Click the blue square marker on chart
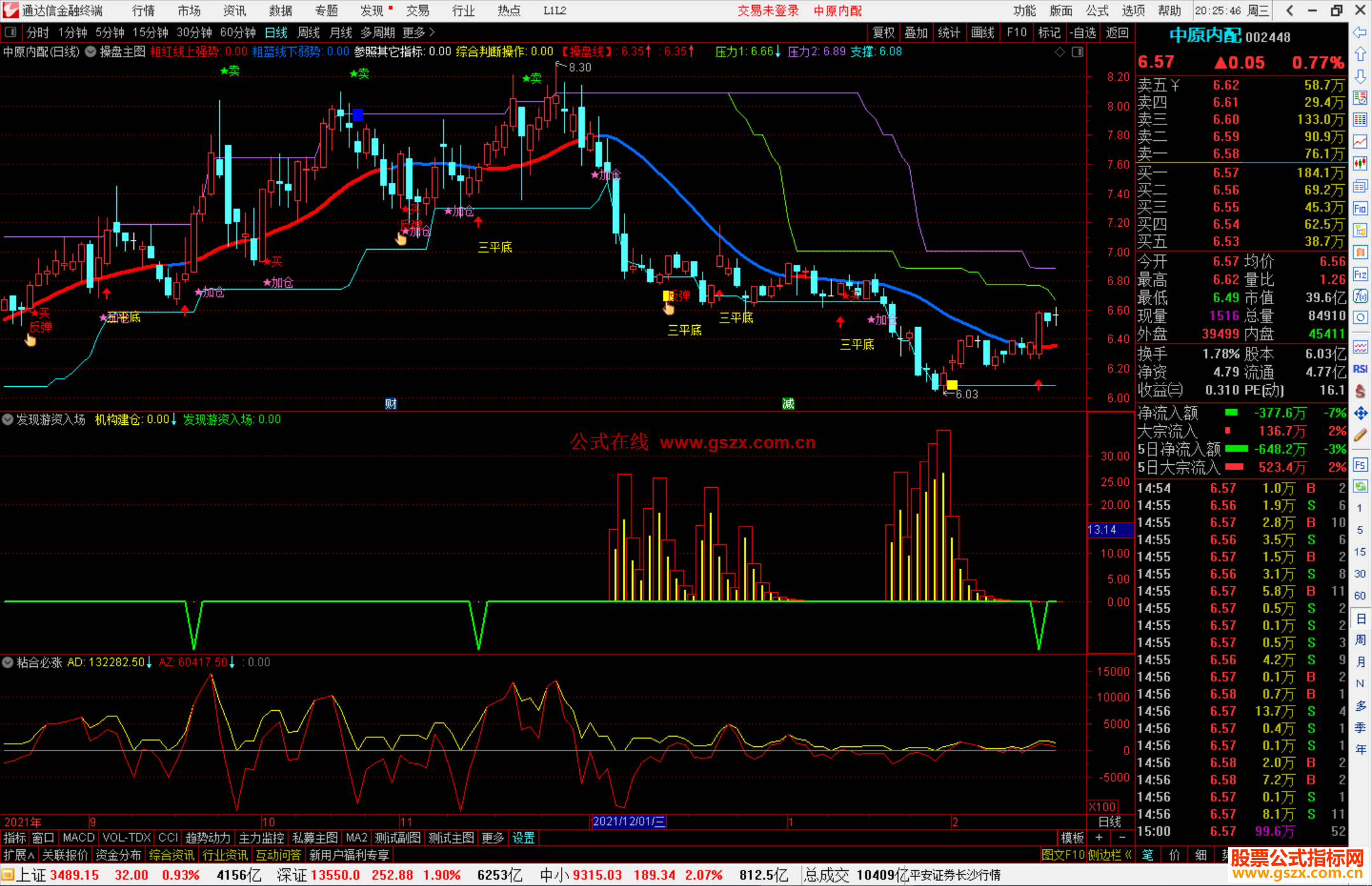Image resolution: width=1372 pixels, height=886 pixels. (x=358, y=114)
